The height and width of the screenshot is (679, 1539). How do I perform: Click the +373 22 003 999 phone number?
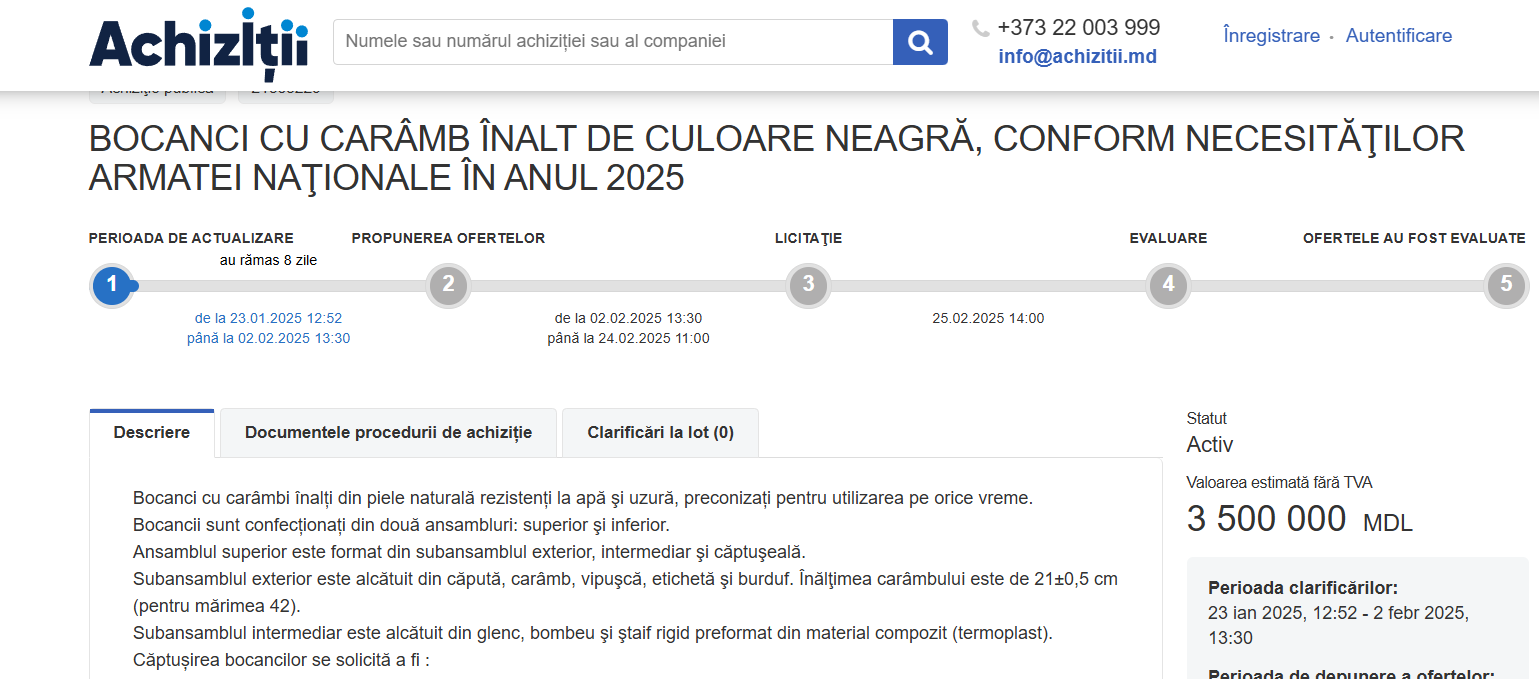[1078, 27]
